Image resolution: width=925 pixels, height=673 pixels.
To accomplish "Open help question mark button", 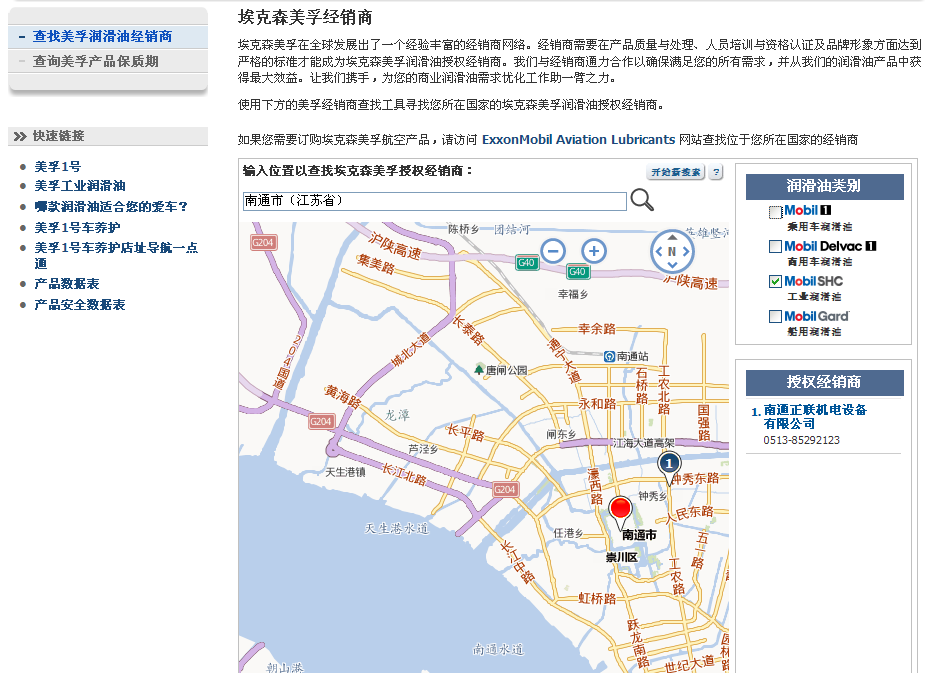I will pyautogui.click(x=716, y=172).
